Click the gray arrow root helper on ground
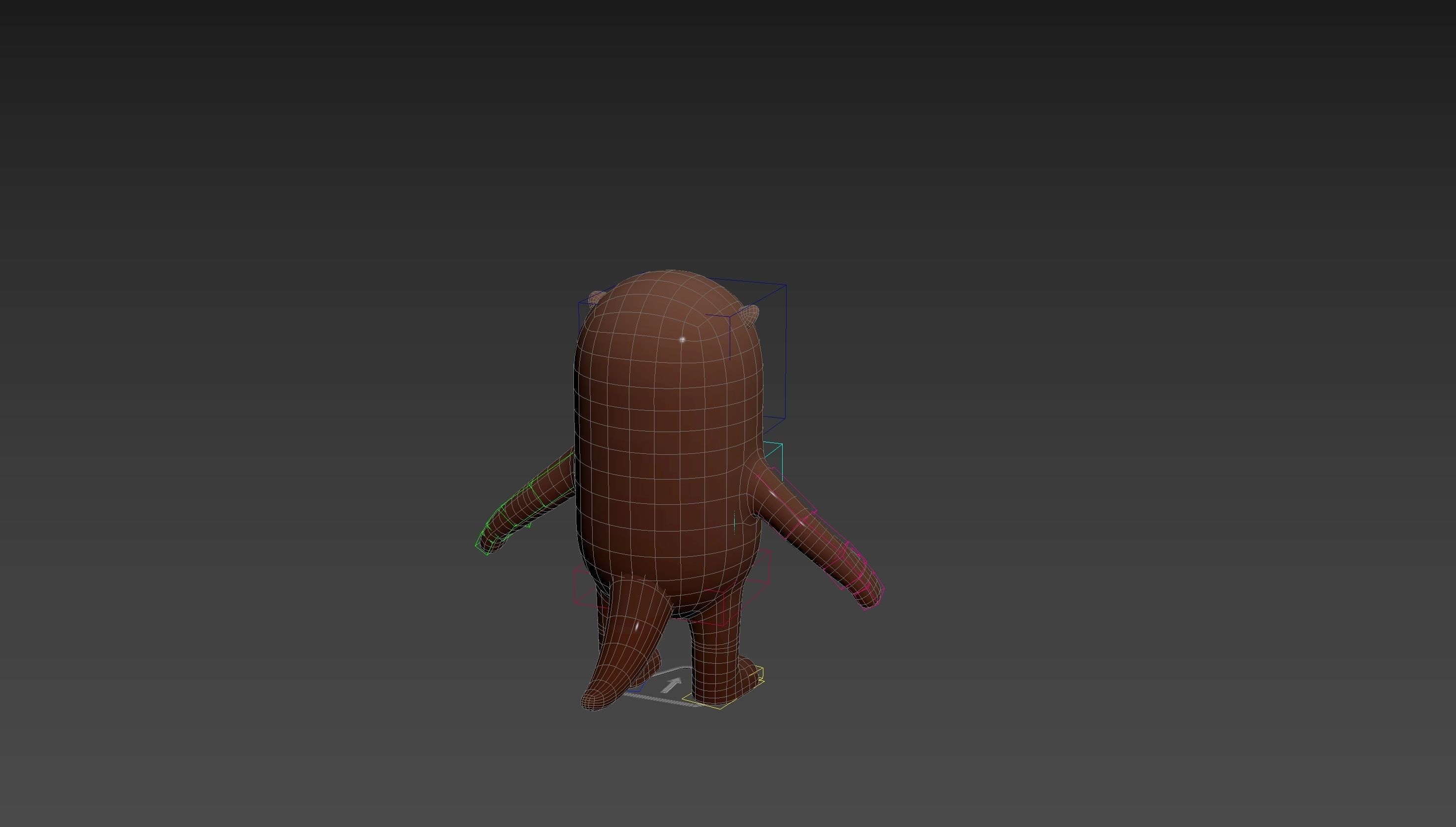 tap(671, 685)
